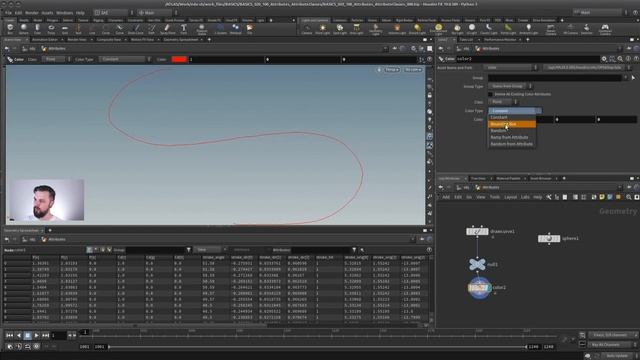
Task: Choose Bounding Box from the Color Type list
Action: pyautogui.click(x=512, y=124)
